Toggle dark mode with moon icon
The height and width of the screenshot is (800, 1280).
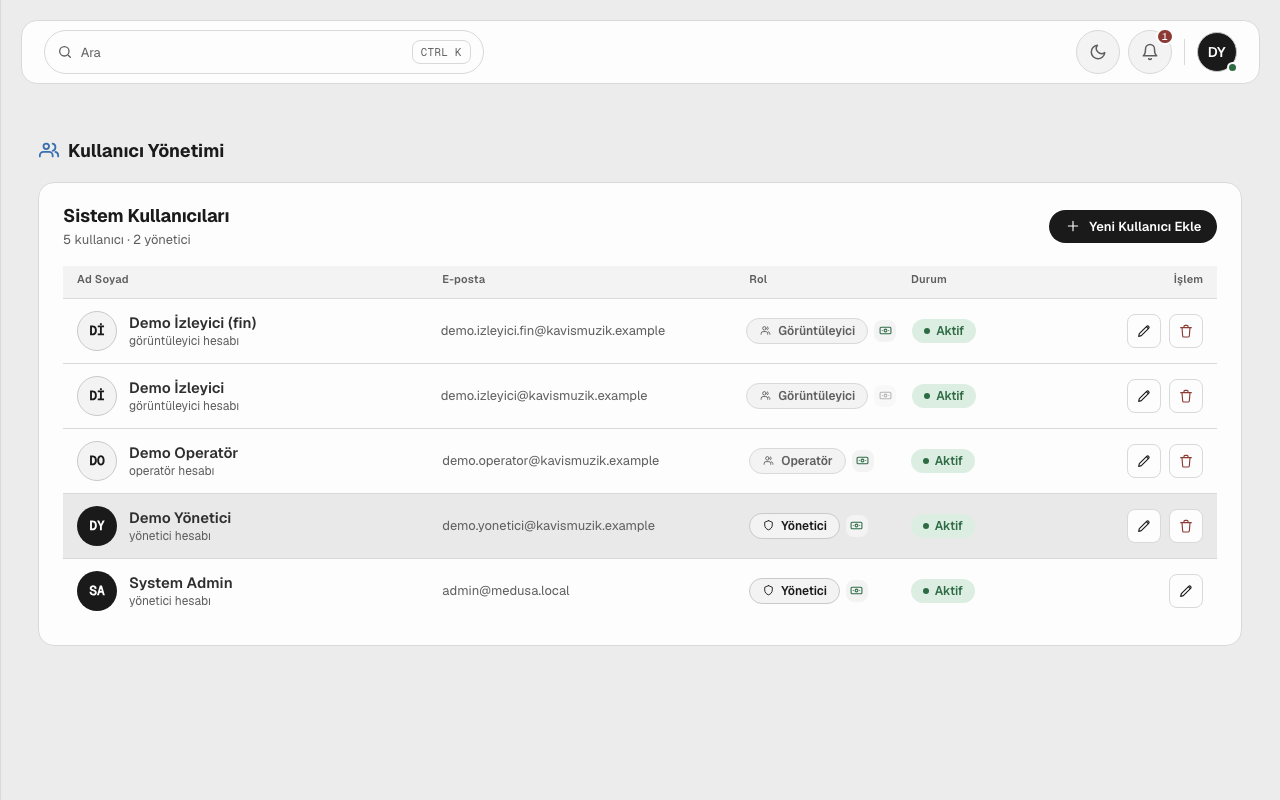coord(1098,52)
